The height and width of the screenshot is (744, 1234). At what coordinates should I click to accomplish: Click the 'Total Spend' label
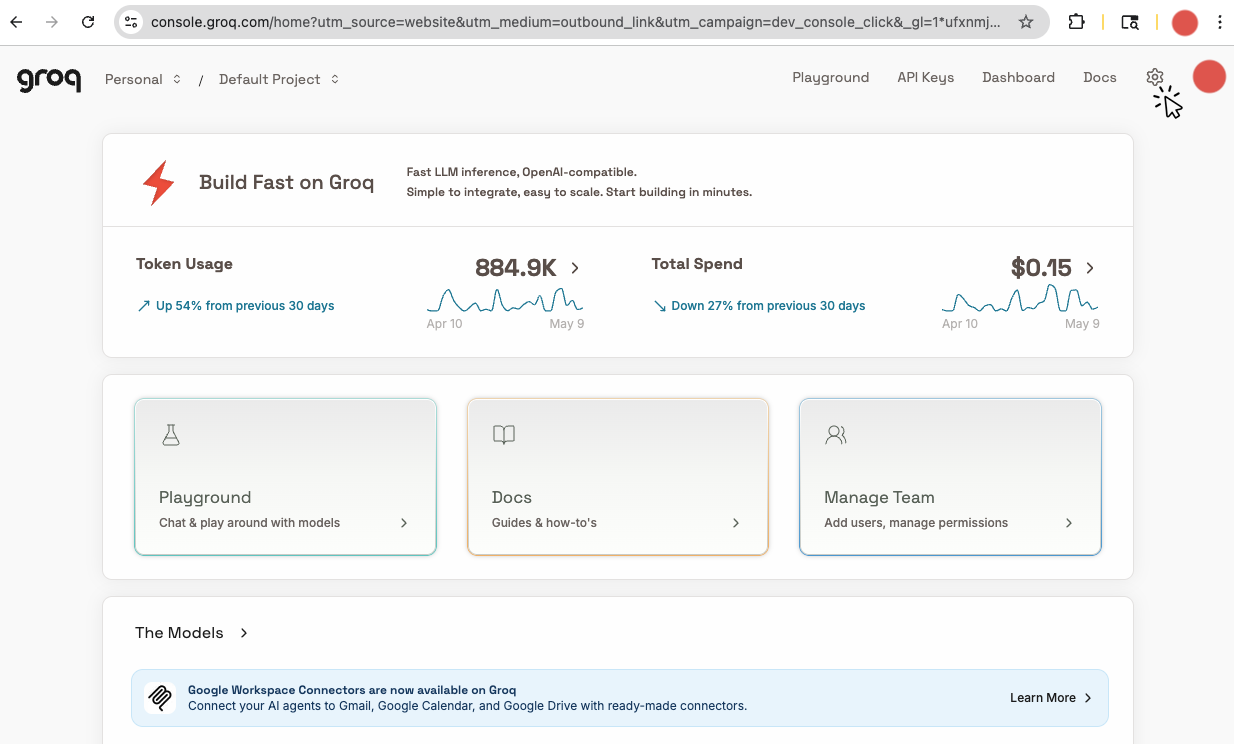(x=697, y=264)
